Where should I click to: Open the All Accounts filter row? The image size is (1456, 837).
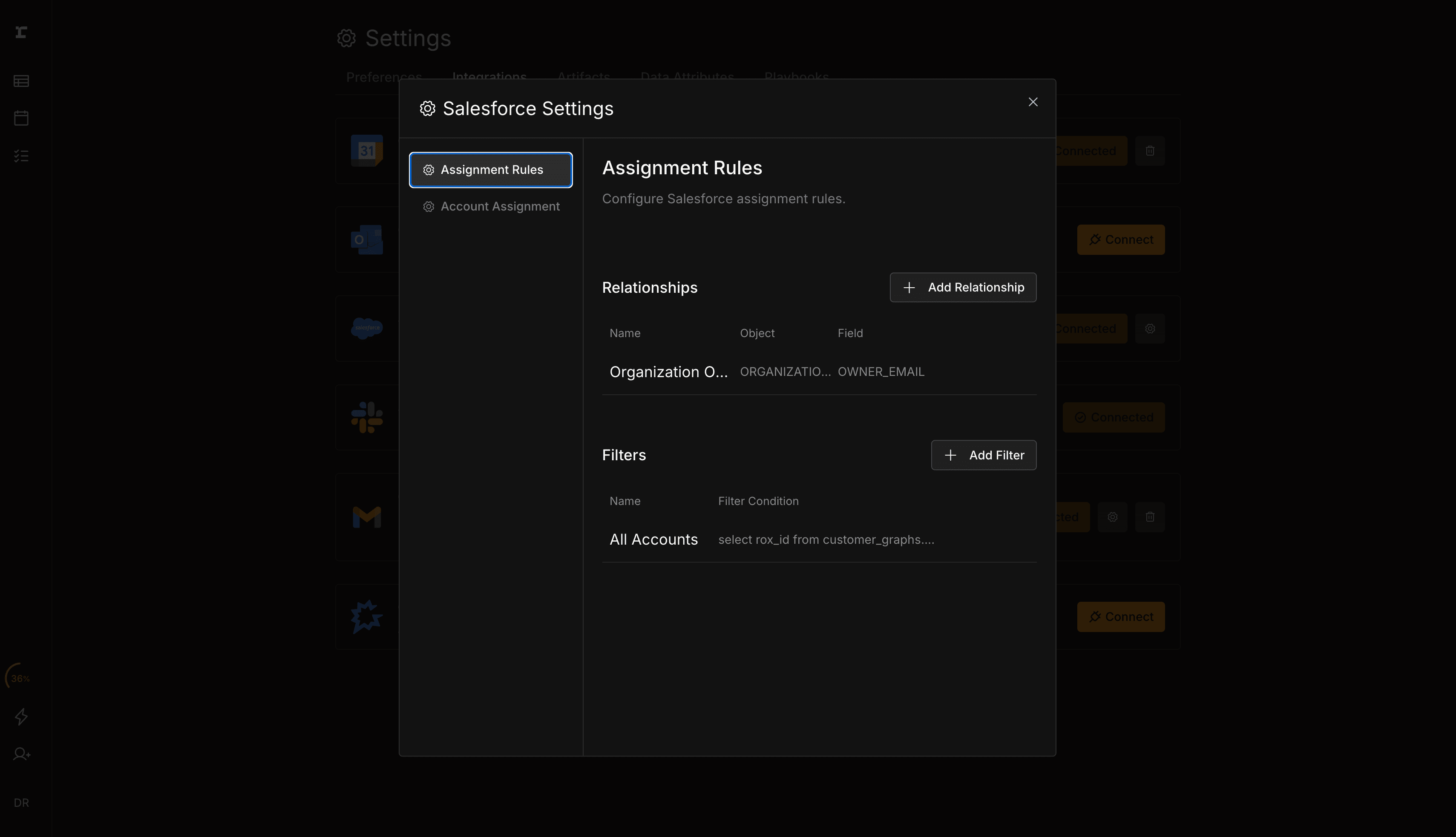point(653,539)
